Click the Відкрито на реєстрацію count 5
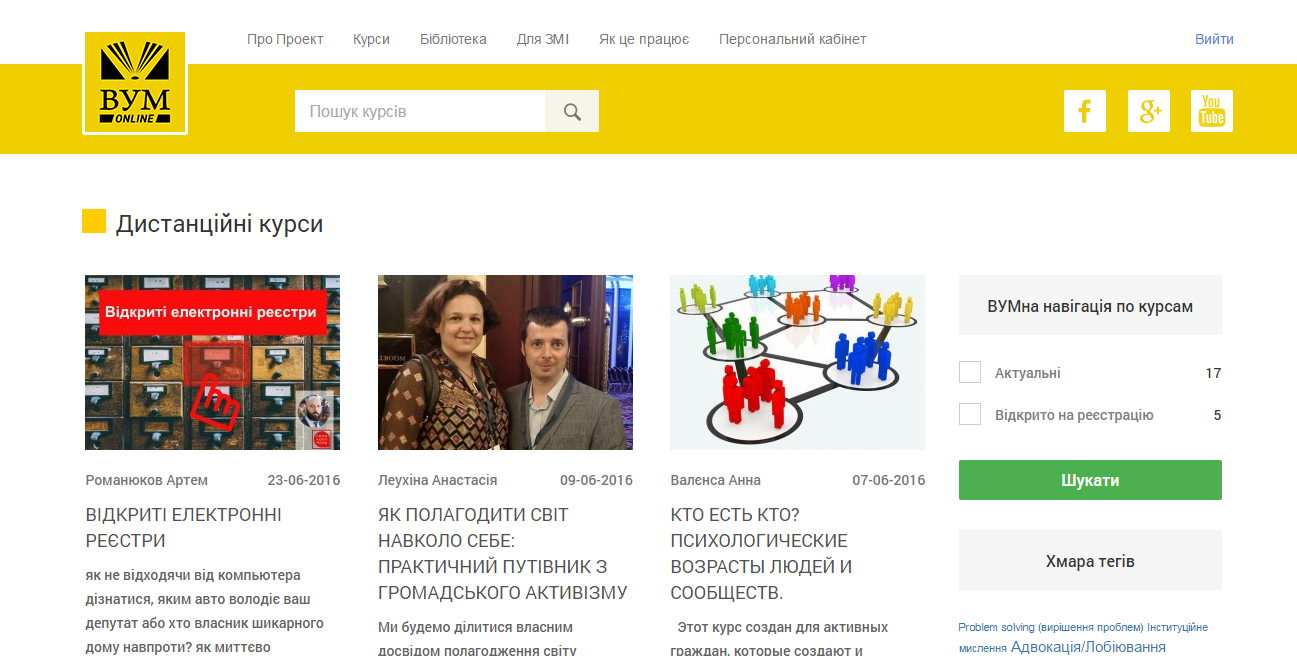Viewport: 1297px width, 656px height. 1217,415
